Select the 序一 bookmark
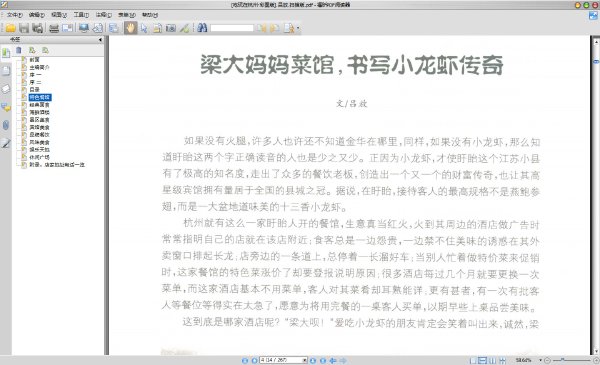 (35, 75)
